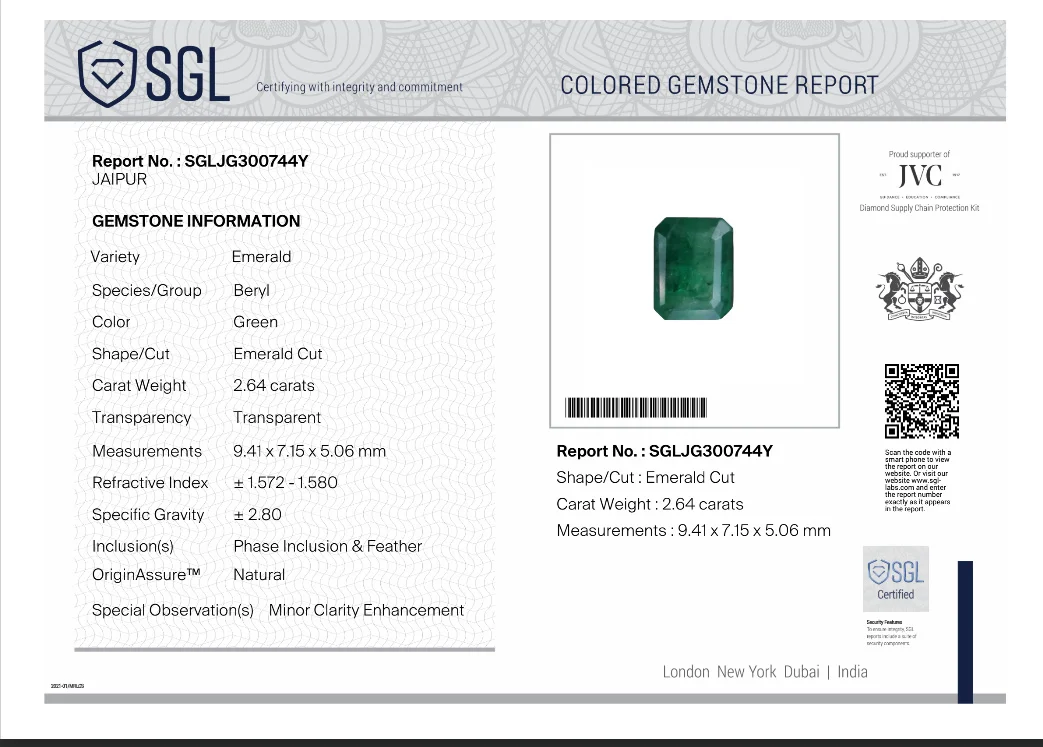Viewport: 1043px width, 747px height.
Task: Click the value 'Natural'
Action: click(x=259, y=575)
